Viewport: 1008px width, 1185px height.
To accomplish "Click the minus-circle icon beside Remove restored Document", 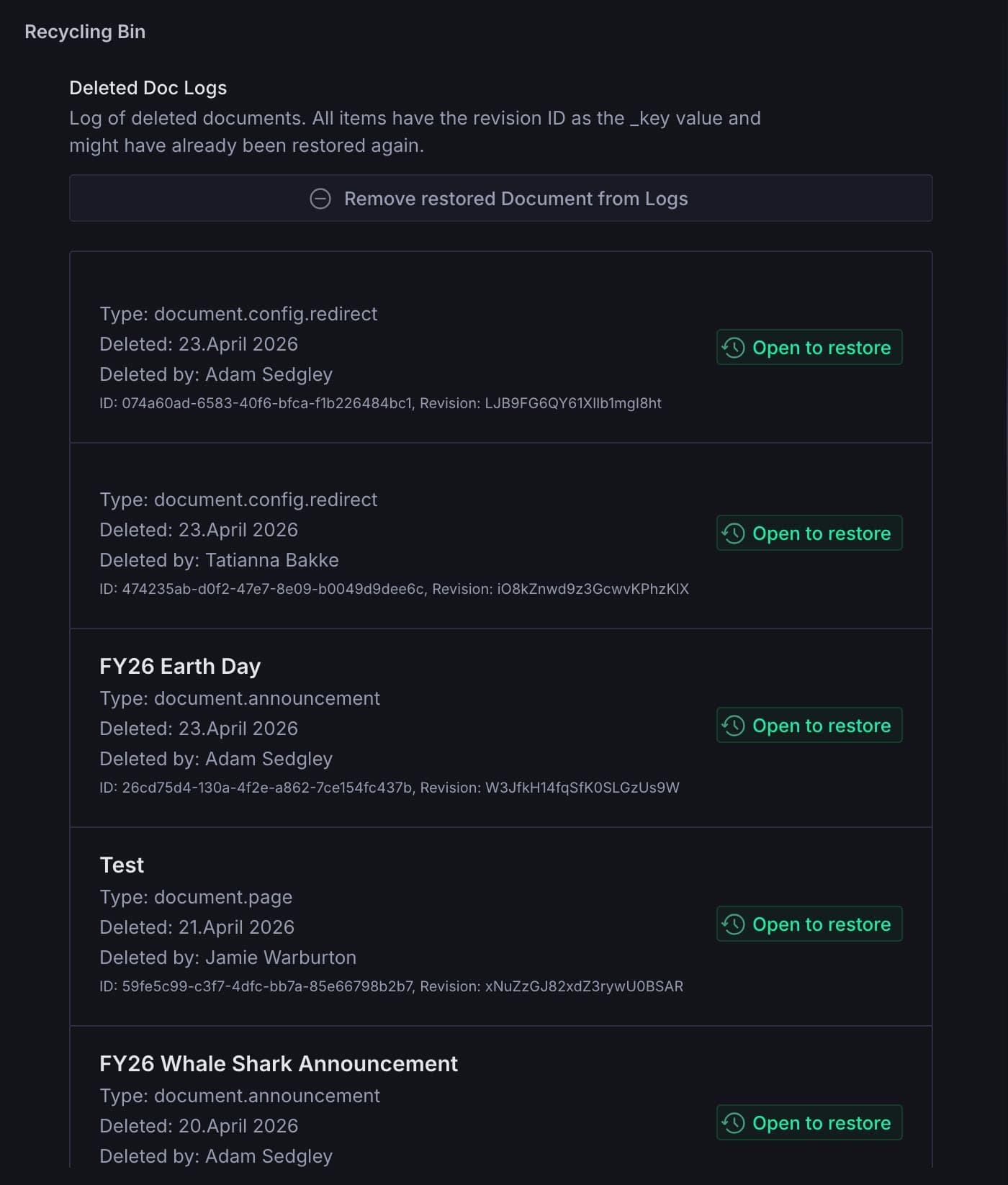I will pyautogui.click(x=320, y=198).
